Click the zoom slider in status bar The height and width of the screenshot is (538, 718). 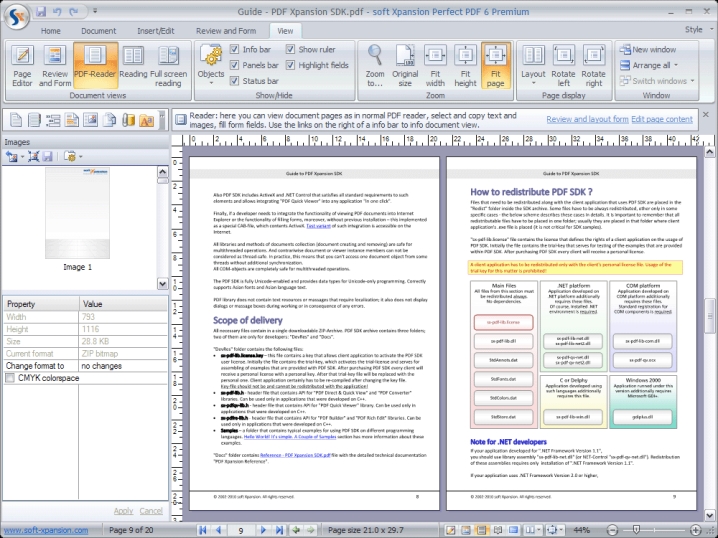[637, 529]
